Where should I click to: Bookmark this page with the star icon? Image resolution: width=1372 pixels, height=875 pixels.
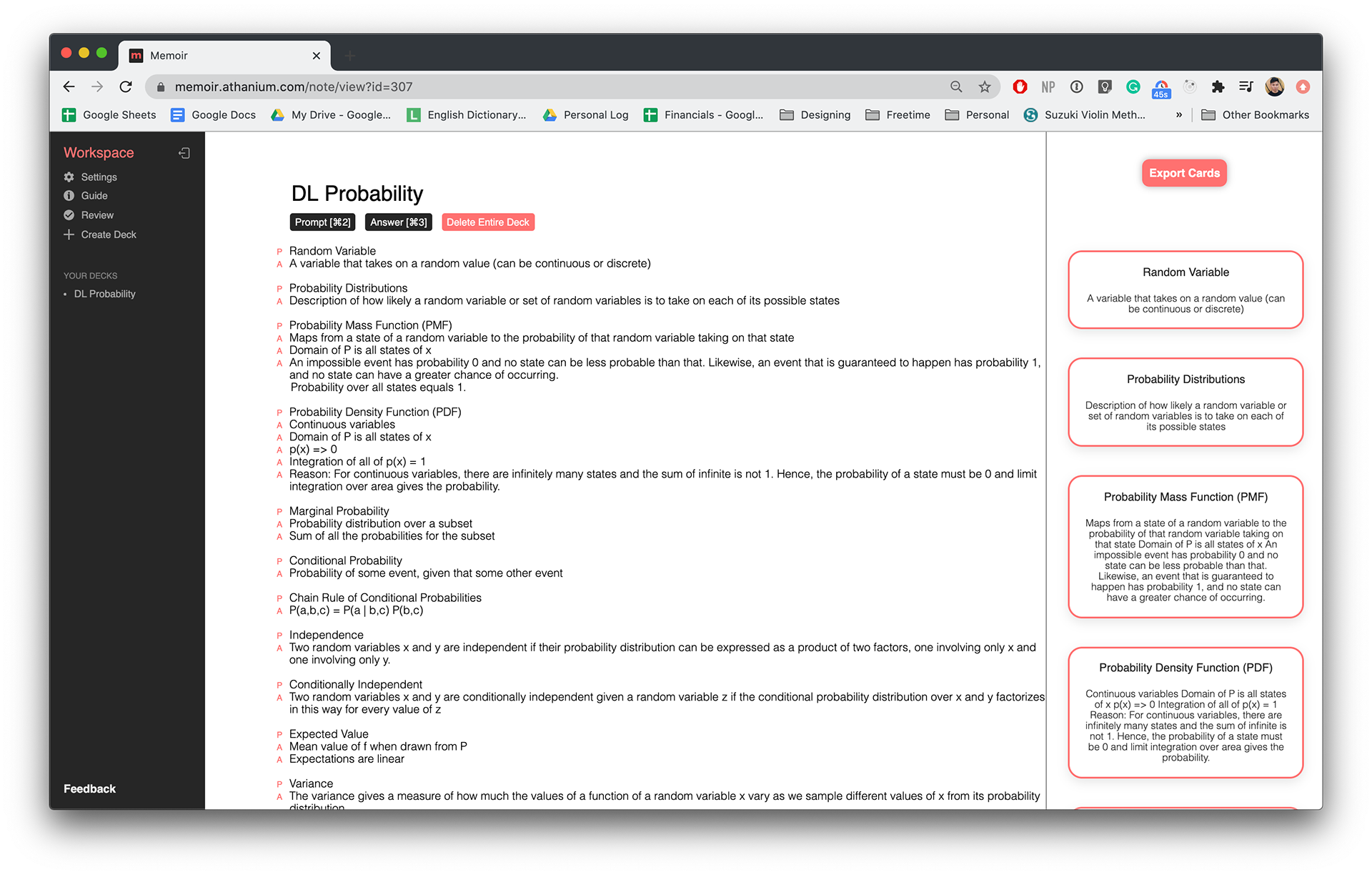[x=985, y=86]
